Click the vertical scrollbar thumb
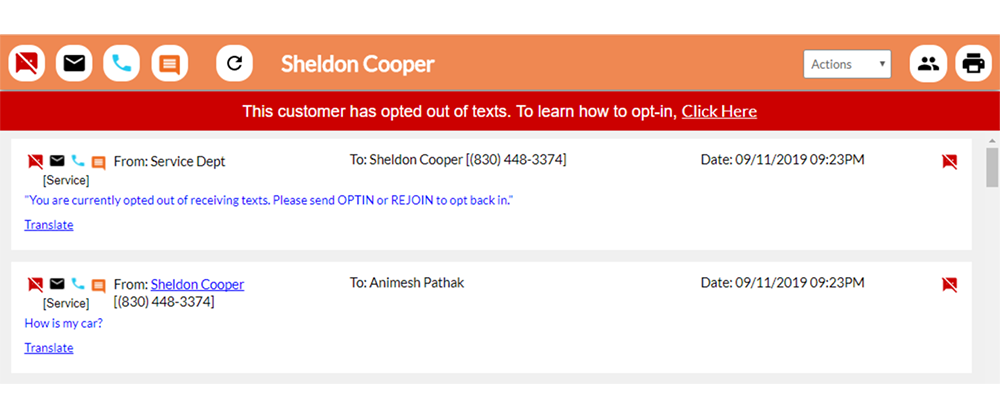The width and height of the screenshot is (1000, 418). pos(992,167)
